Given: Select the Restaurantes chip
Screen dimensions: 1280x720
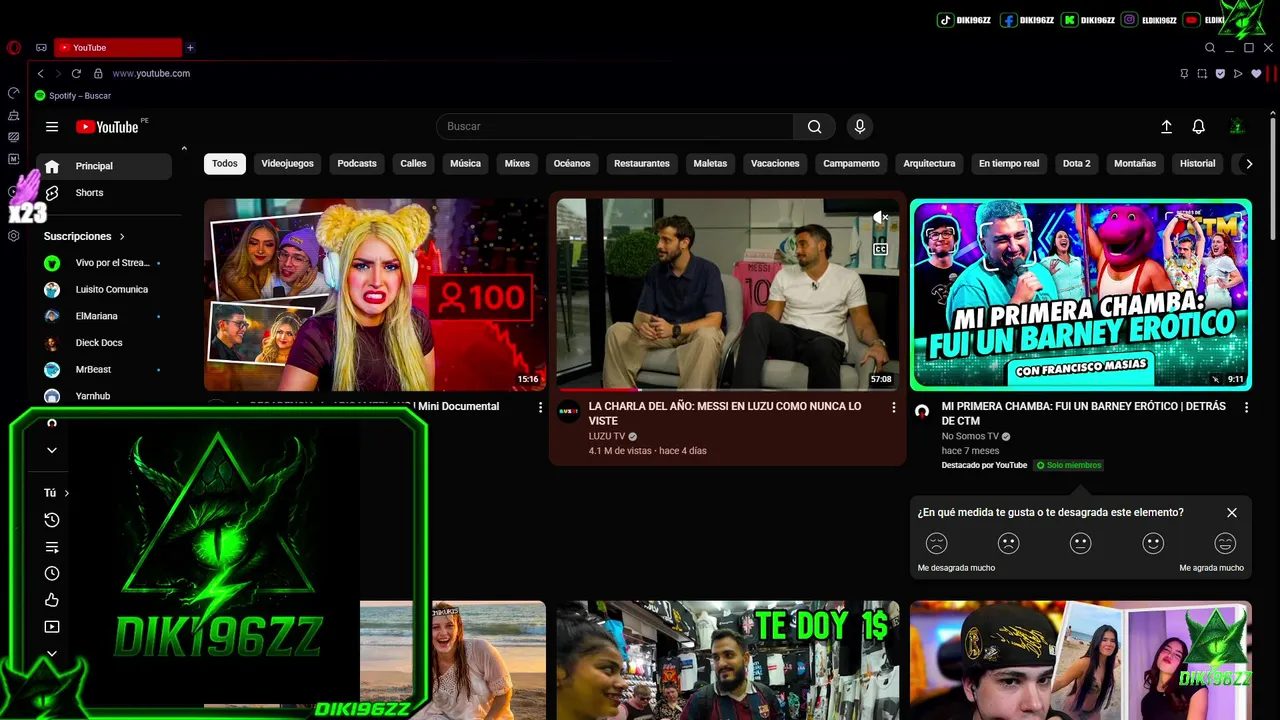Looking at the screenshot, I should point(642,164).
